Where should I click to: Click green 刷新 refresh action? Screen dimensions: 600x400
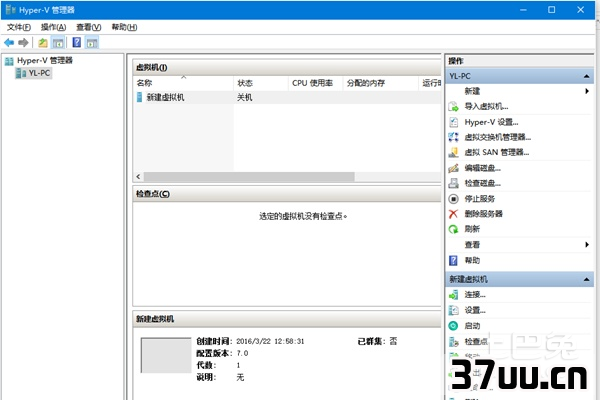click(453, 229)
